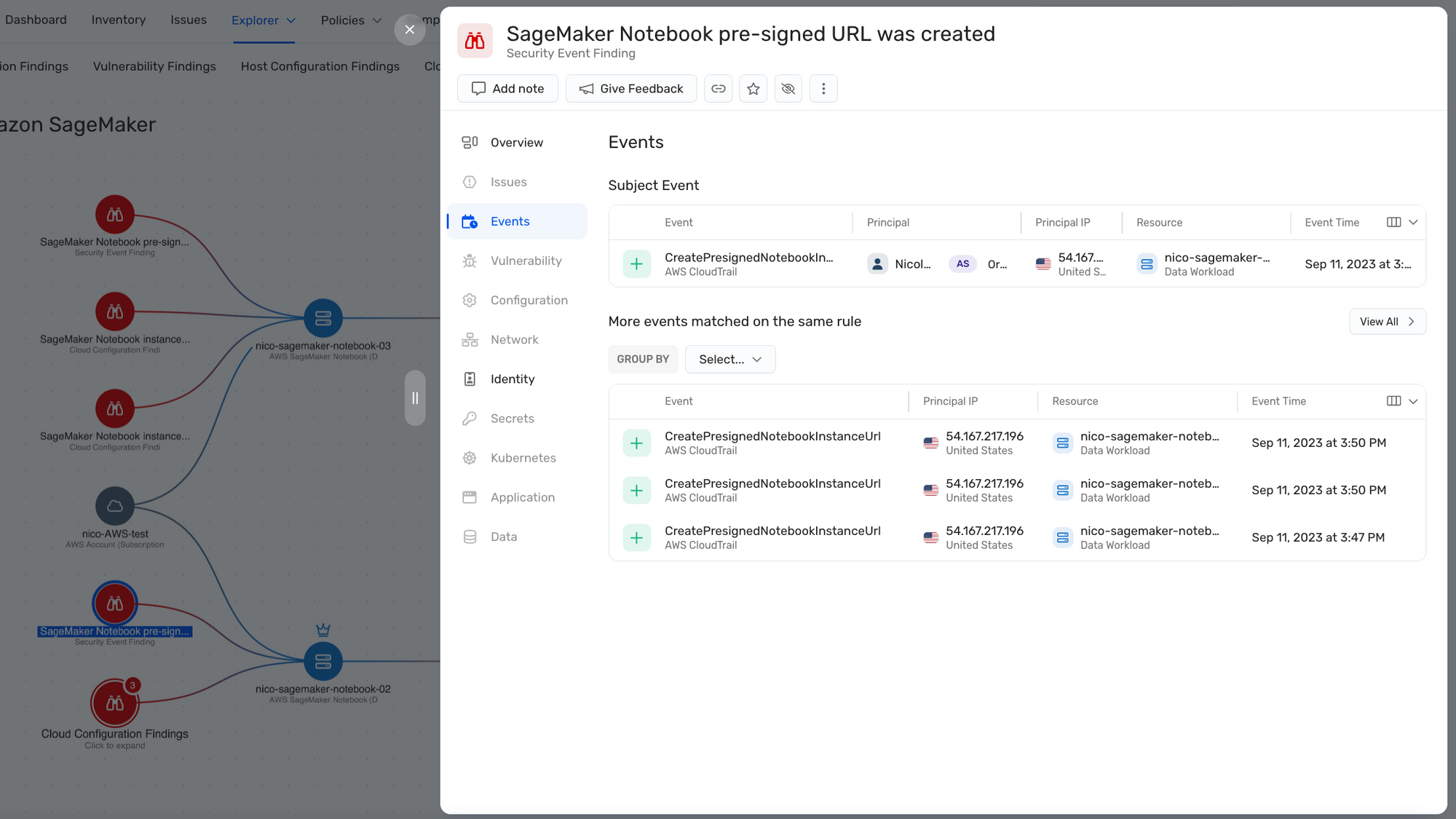
Task: Expand the subject event CreatePresignedNotebookIn... row
Action: [637, 264]
